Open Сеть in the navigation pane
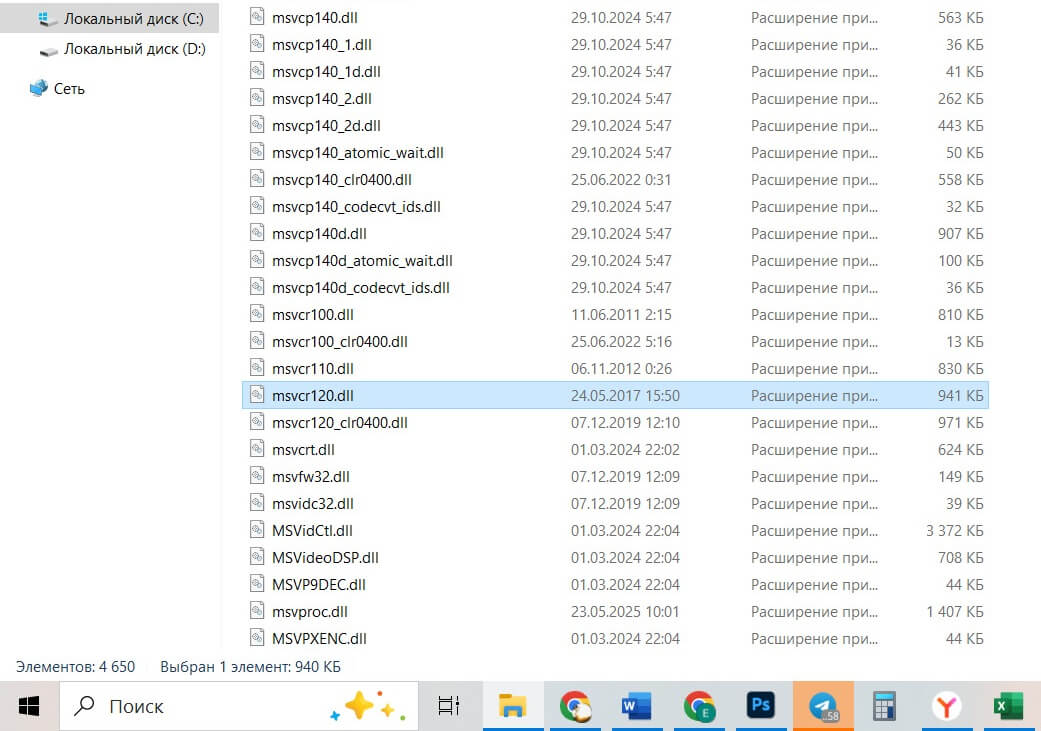Image resolution: width=1041 pixels, height=731 pixels. pos(69,89)
